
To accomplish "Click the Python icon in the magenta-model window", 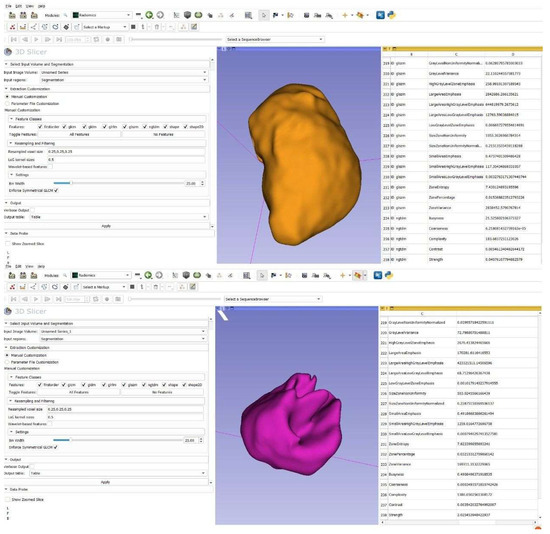I will (389, 275).
